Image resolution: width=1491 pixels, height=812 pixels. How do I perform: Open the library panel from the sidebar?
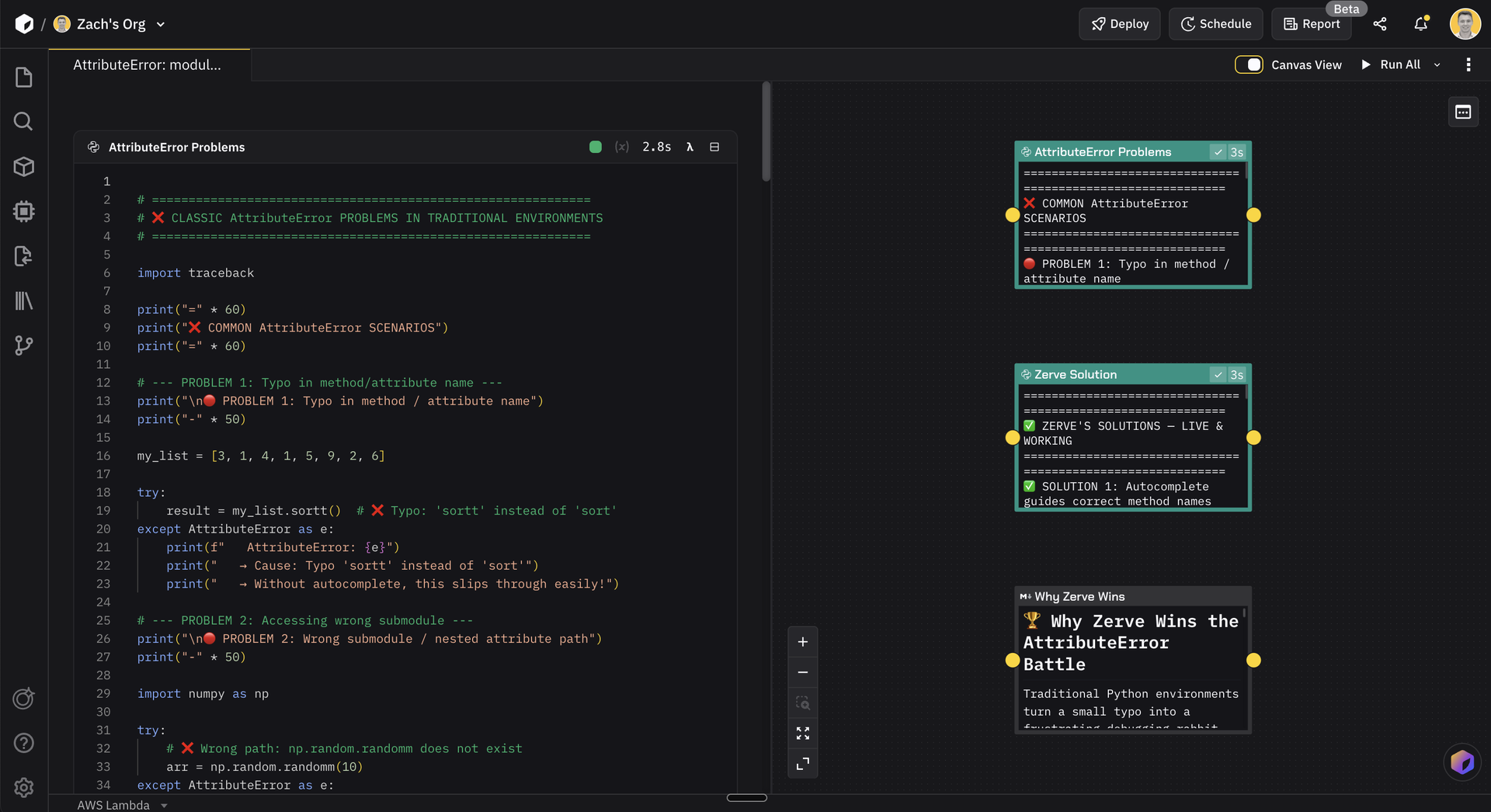[x=23, y=301]
